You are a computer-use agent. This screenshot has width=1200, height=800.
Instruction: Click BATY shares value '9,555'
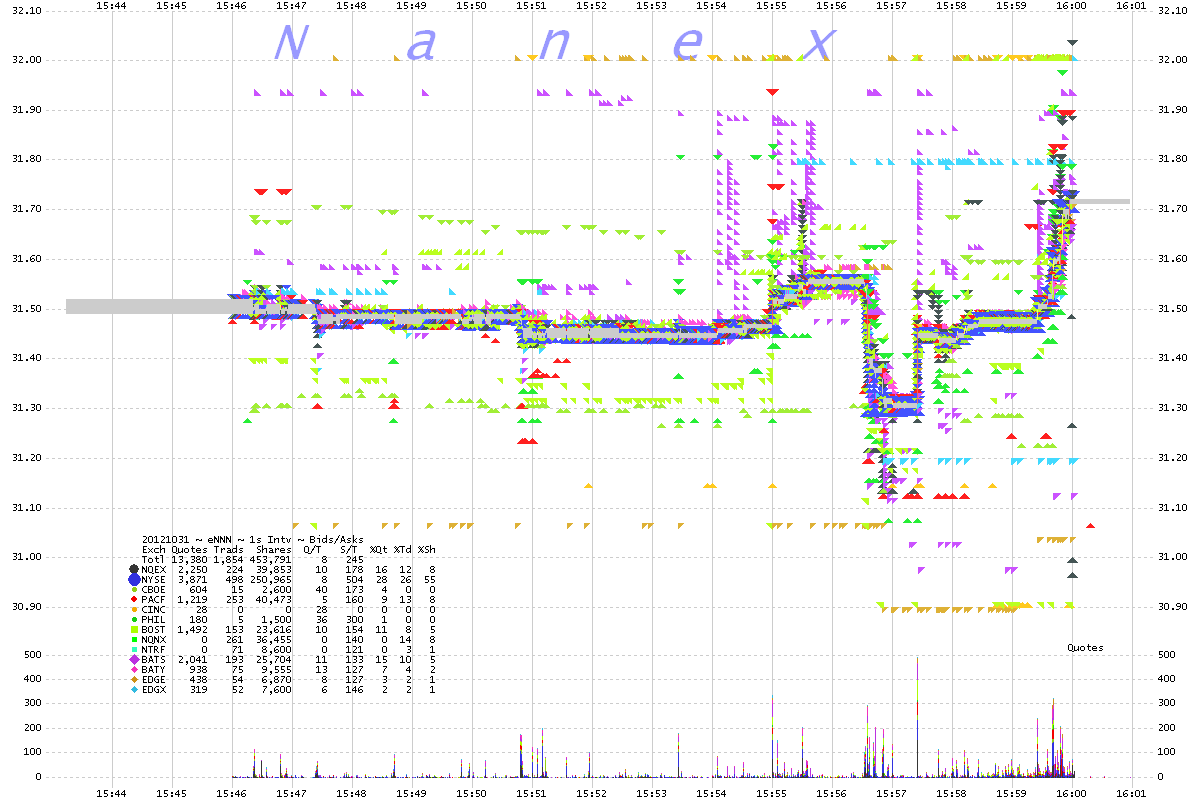[x=279, y=670]
